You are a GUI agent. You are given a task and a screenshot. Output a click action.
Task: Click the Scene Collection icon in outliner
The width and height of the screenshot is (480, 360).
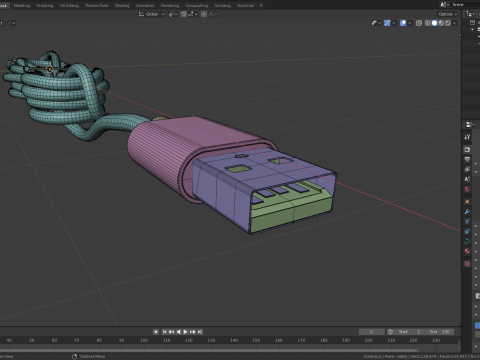point(472,22)
